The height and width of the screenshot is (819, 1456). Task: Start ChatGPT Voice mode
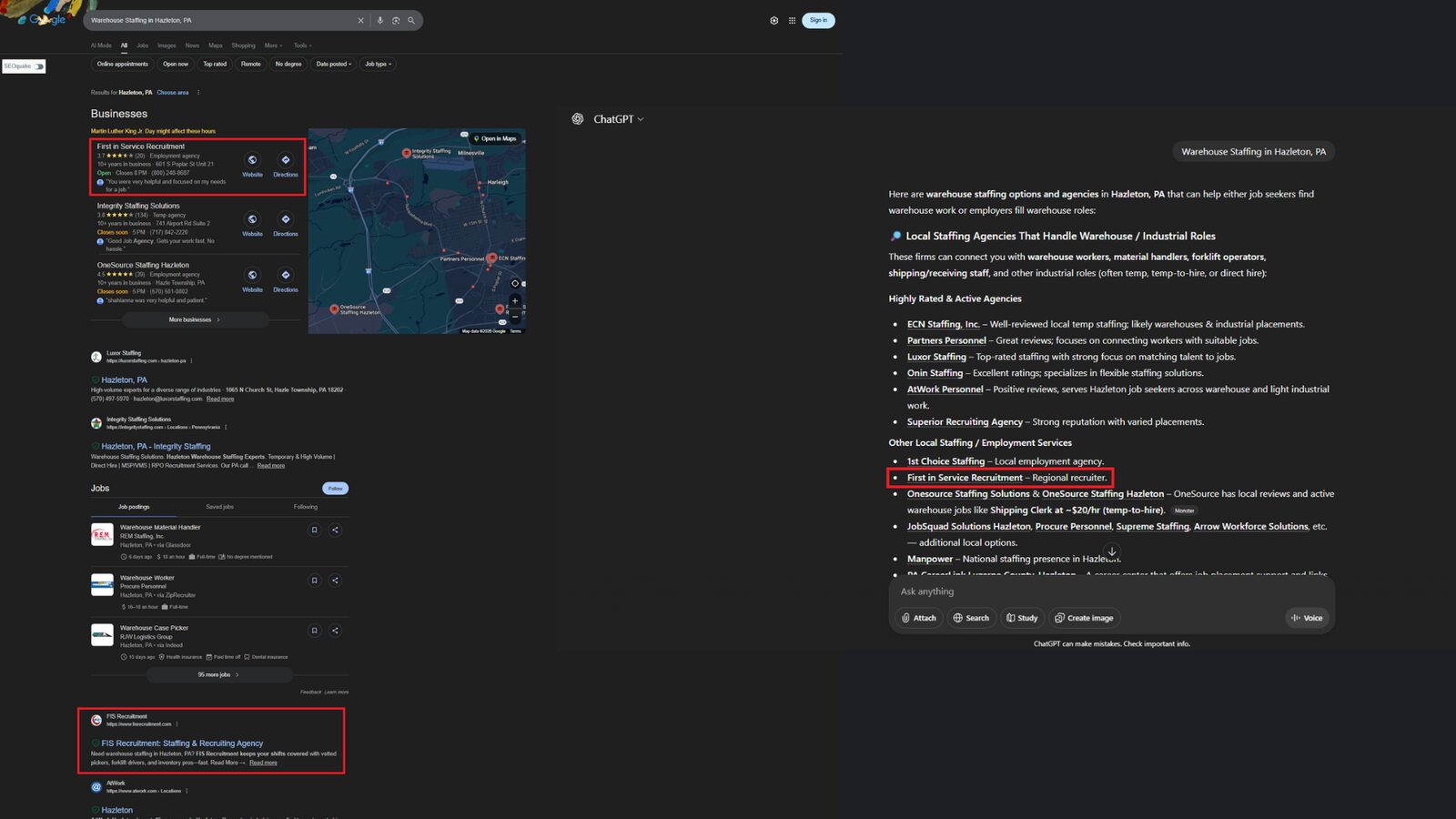[x=1307, y=618]
